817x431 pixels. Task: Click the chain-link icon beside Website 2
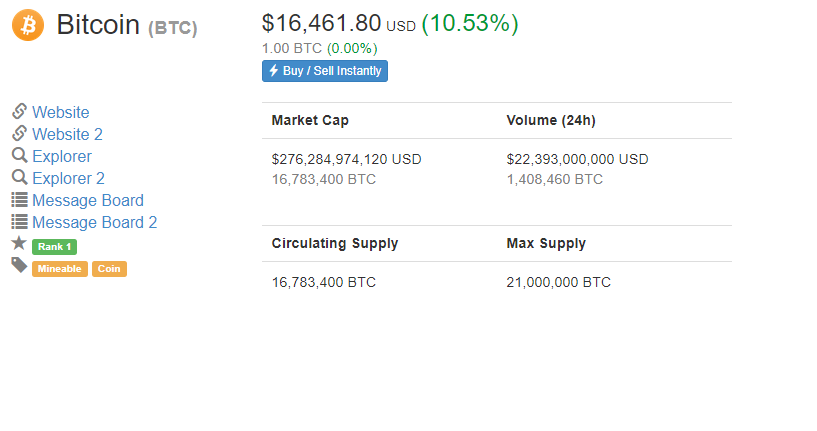(x=19, y=133)
